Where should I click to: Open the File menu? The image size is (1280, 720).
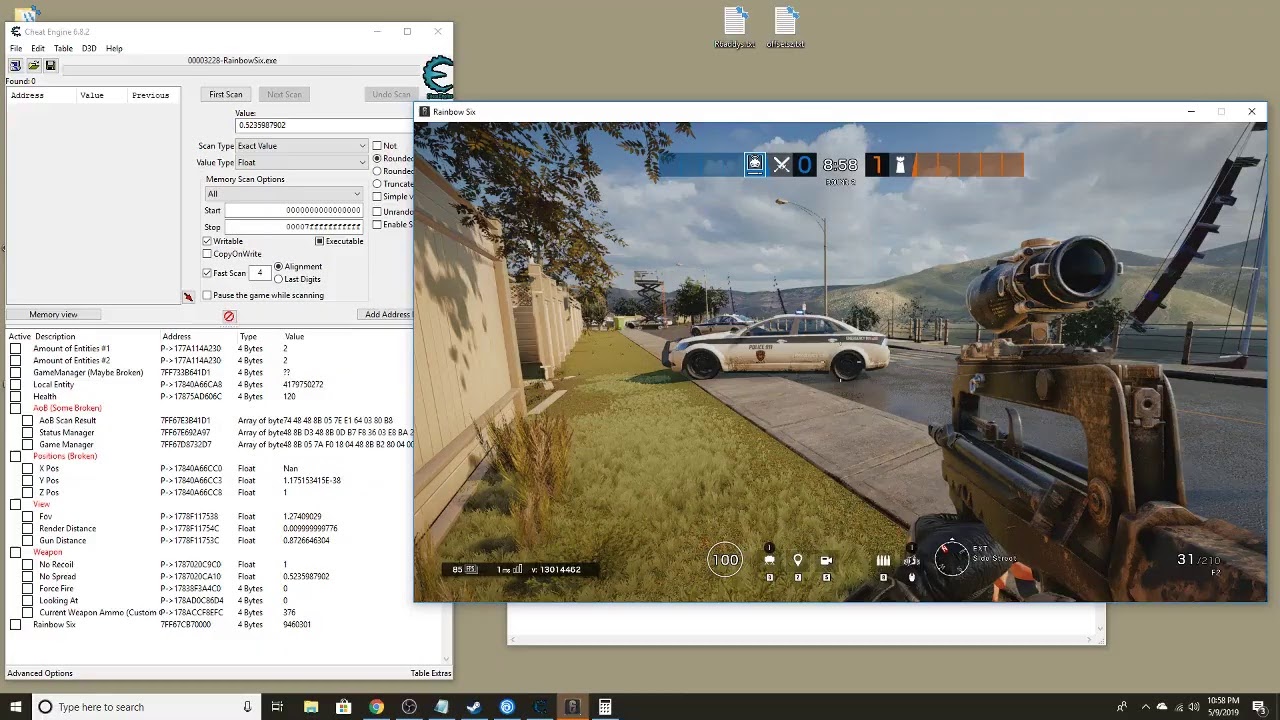16,48
